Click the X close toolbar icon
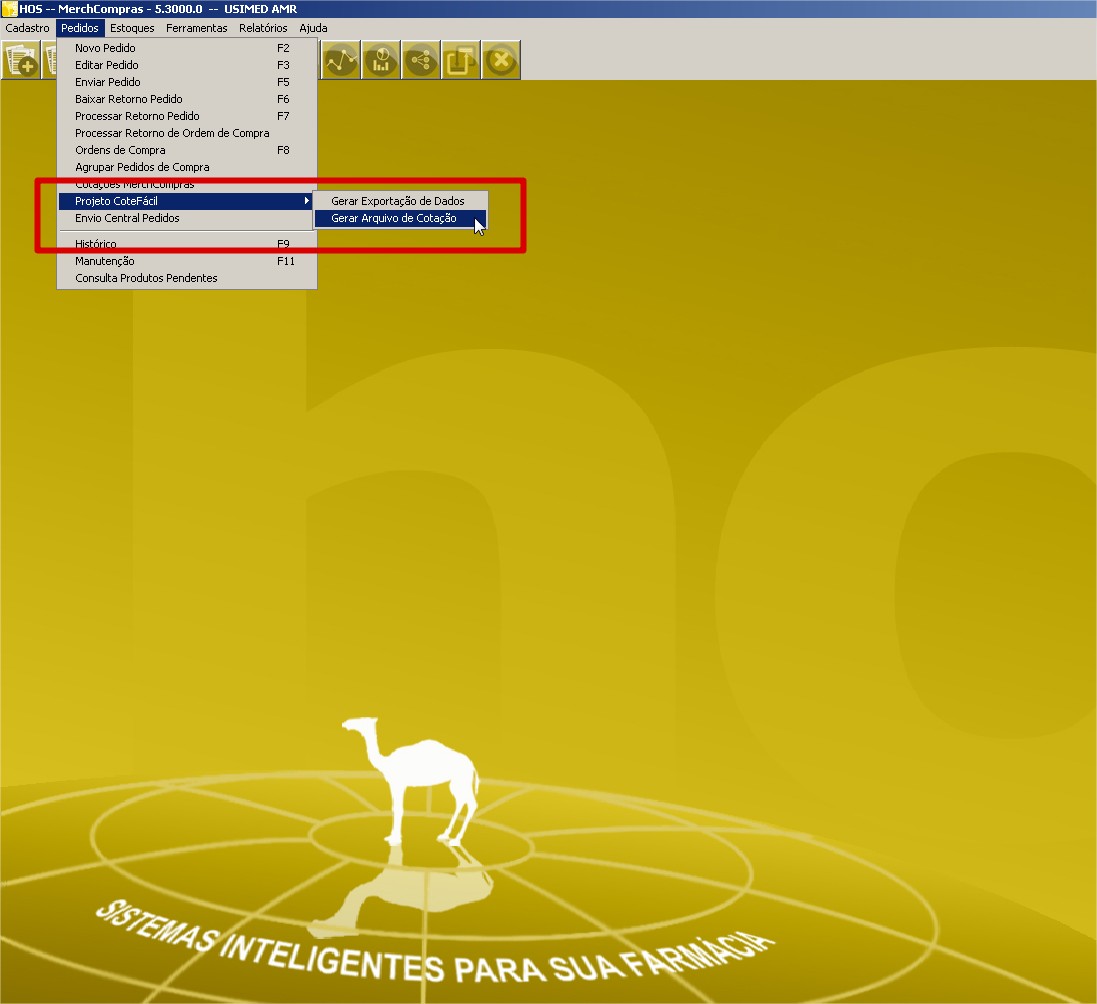 (x=501, y=61)
